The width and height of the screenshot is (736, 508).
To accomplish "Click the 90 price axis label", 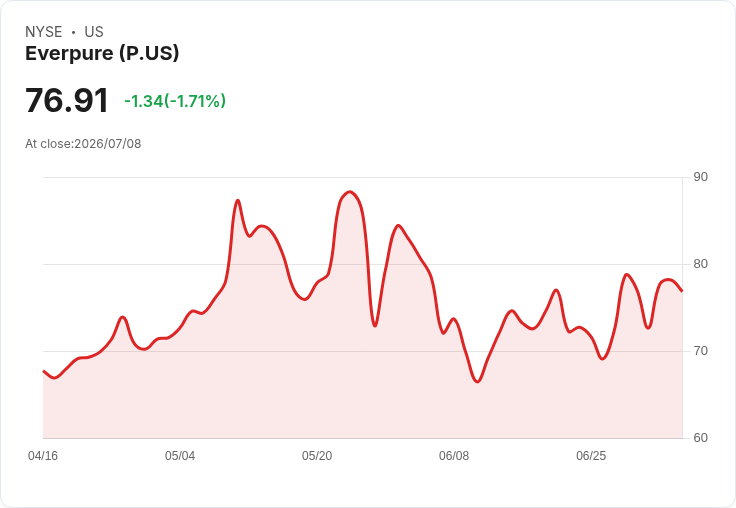I will click(700, 177).
